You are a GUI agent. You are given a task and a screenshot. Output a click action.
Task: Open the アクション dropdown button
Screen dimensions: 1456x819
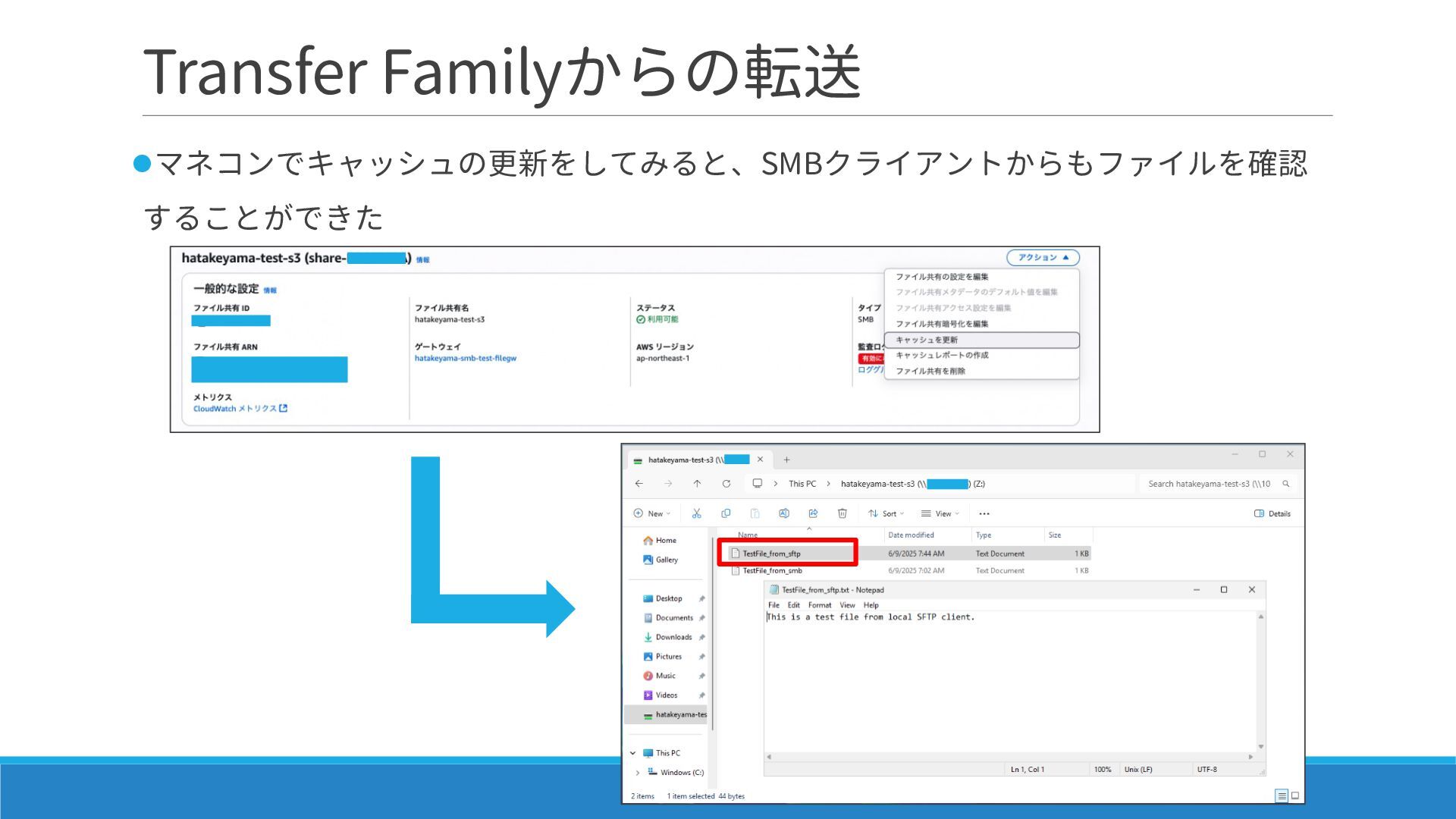tap(1043, 257)
